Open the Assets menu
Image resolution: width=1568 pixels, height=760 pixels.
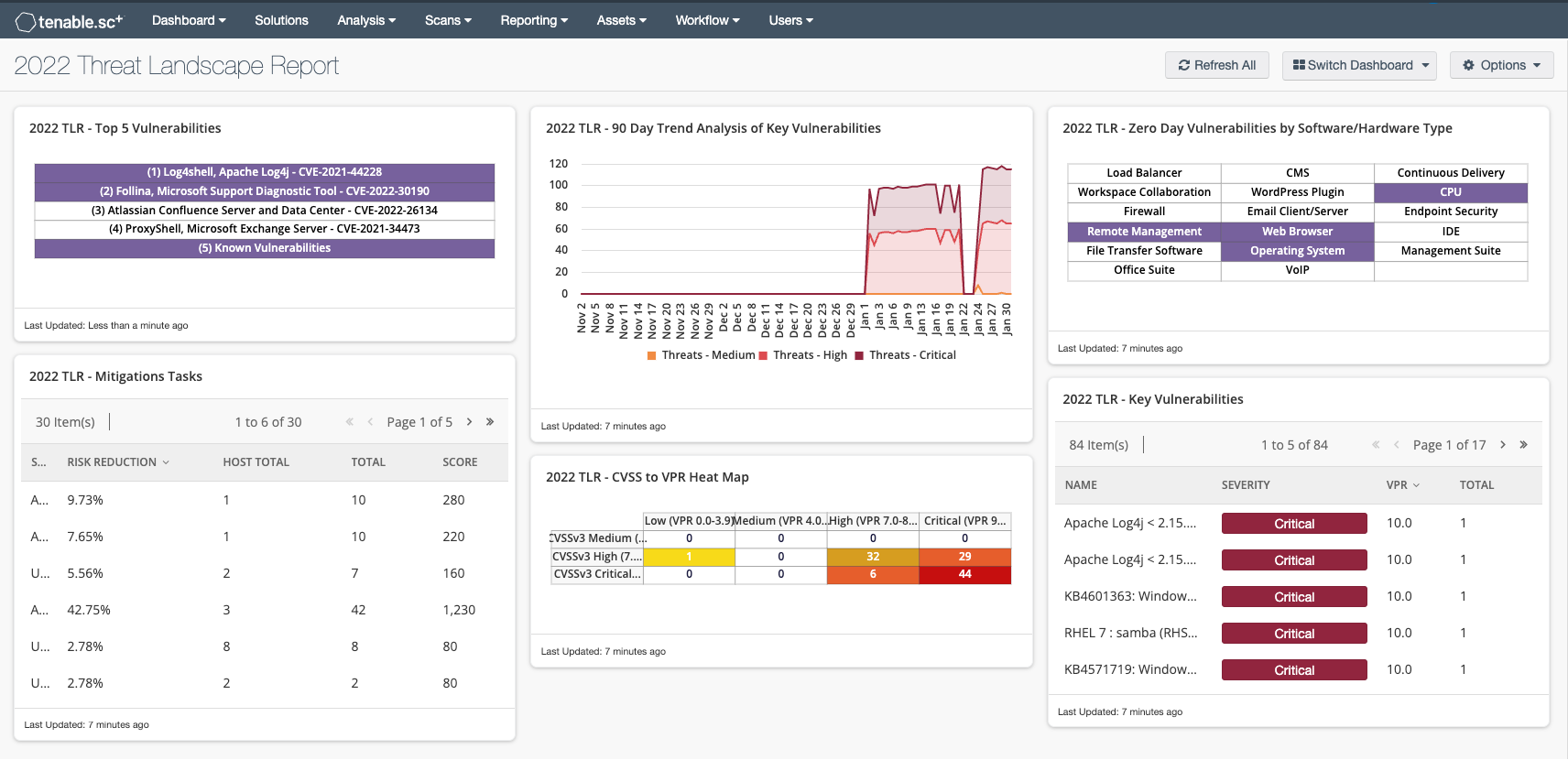(621, 20)
